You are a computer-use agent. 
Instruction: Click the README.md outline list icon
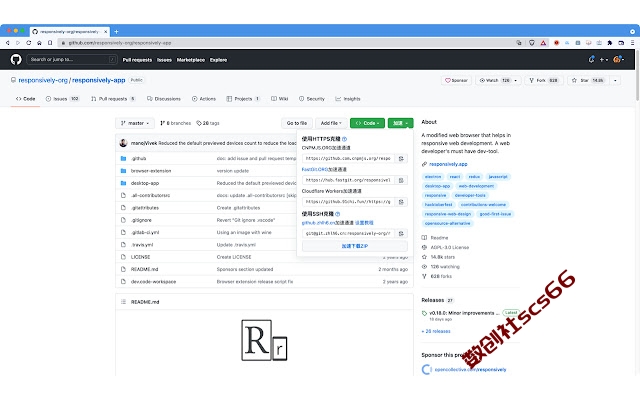(x=123, y=302)
